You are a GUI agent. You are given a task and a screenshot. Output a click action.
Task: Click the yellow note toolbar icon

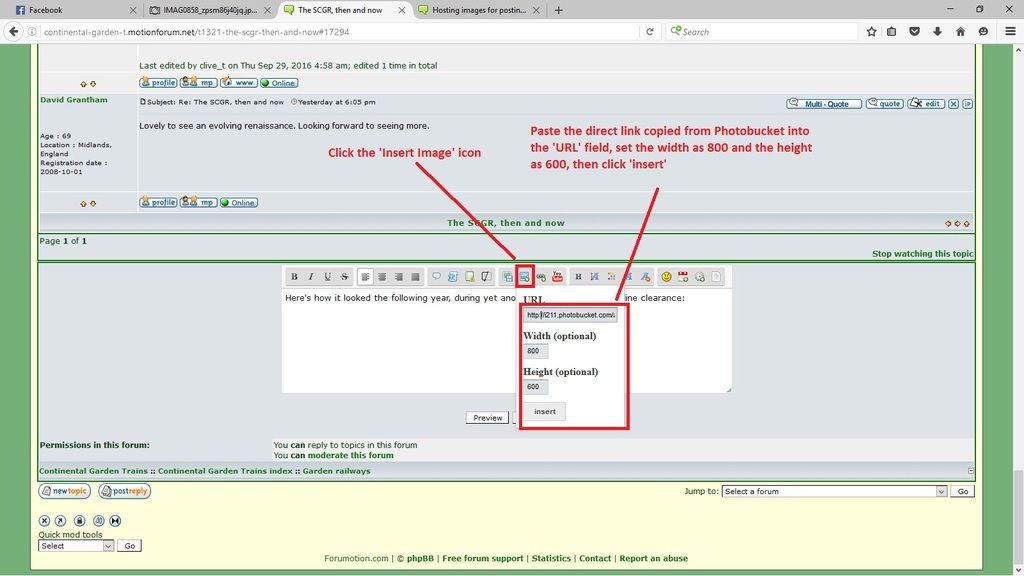click(x=470, y=277)
